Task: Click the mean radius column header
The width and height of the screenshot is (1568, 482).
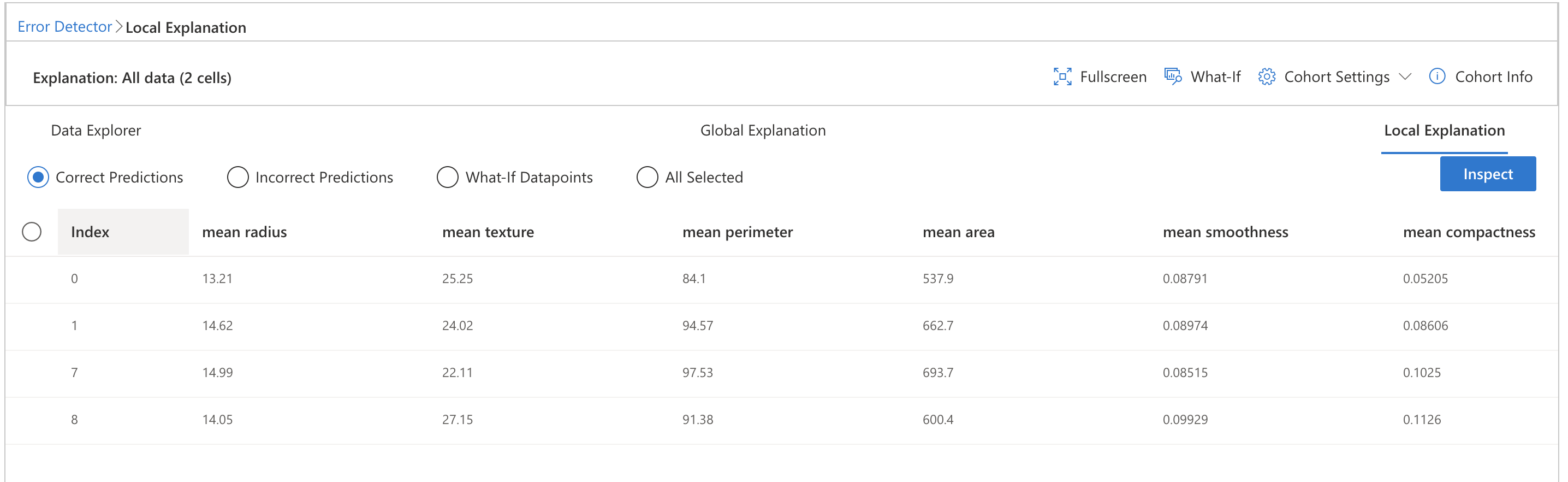Action: coord(245,232)
